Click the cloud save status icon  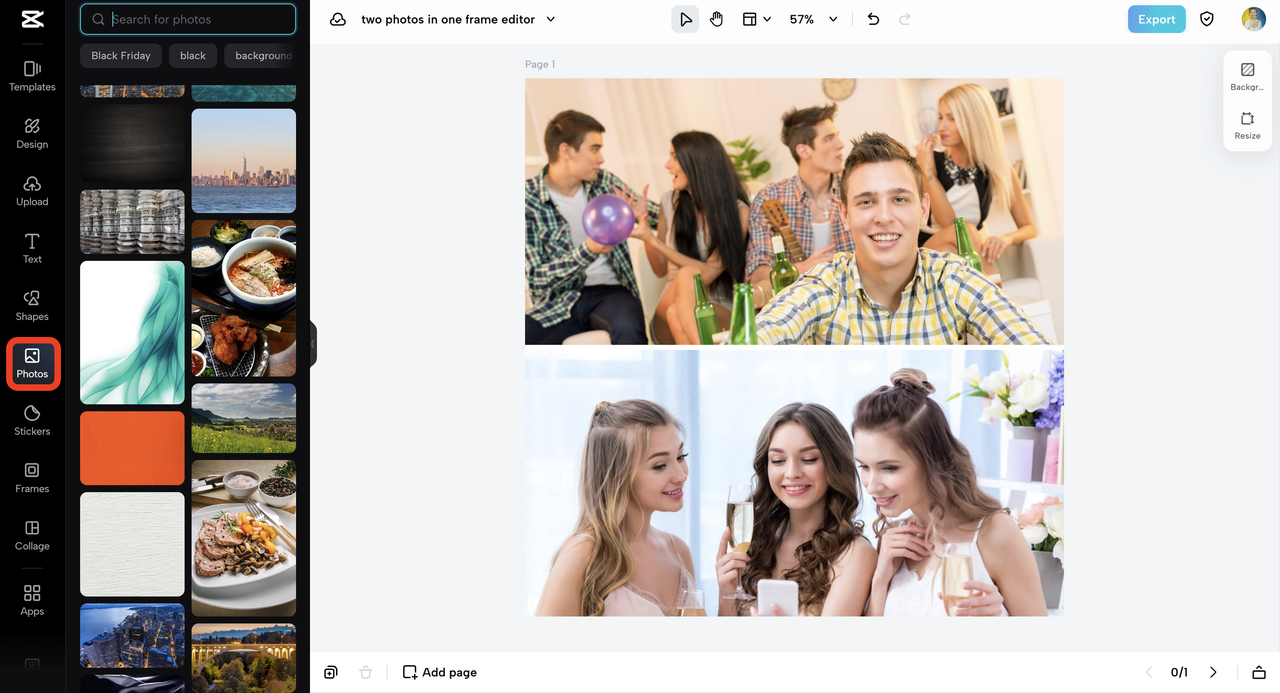(338, 19)
